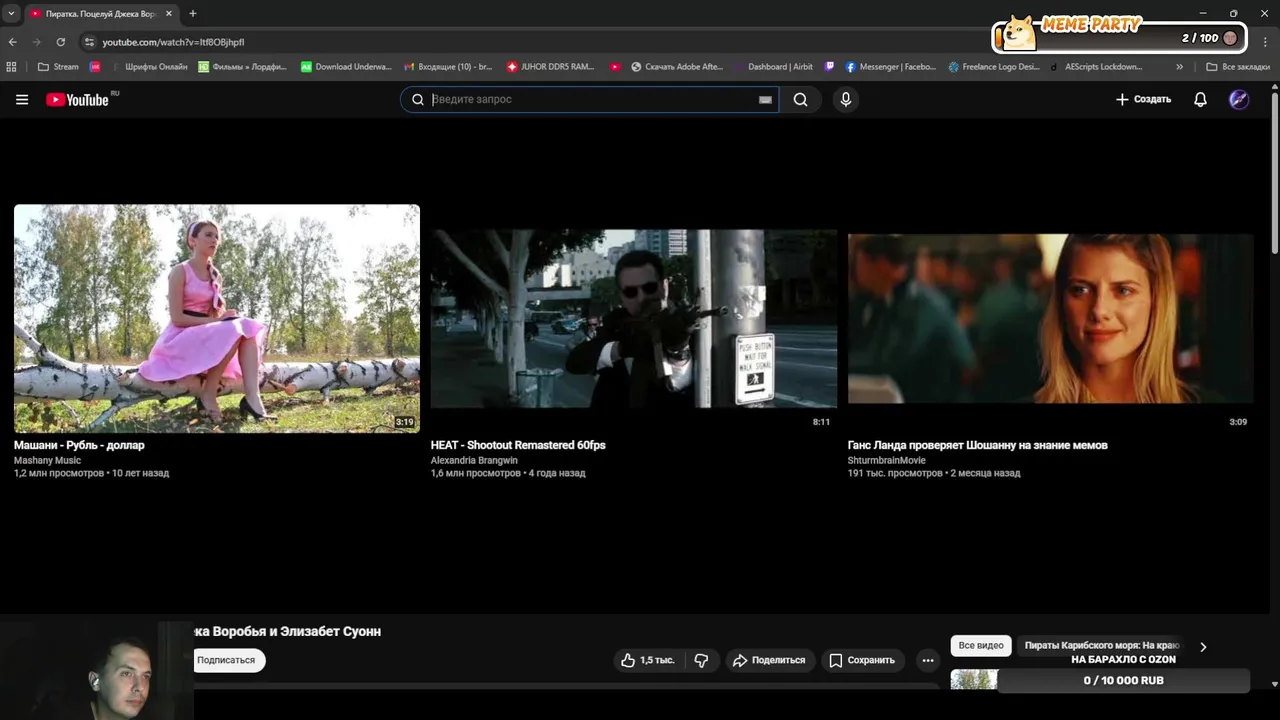The width and height of the screenshot is (1280, 720).
Task: Open the Ганс Ланда video thumbnail
Action: [1051, 318]
